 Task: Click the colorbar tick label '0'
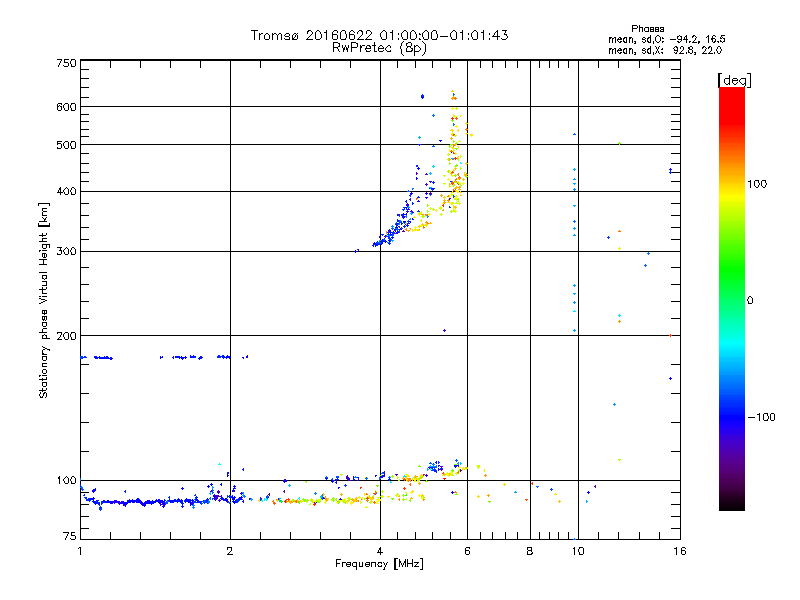pyautogui.click(x=750, y=301)
